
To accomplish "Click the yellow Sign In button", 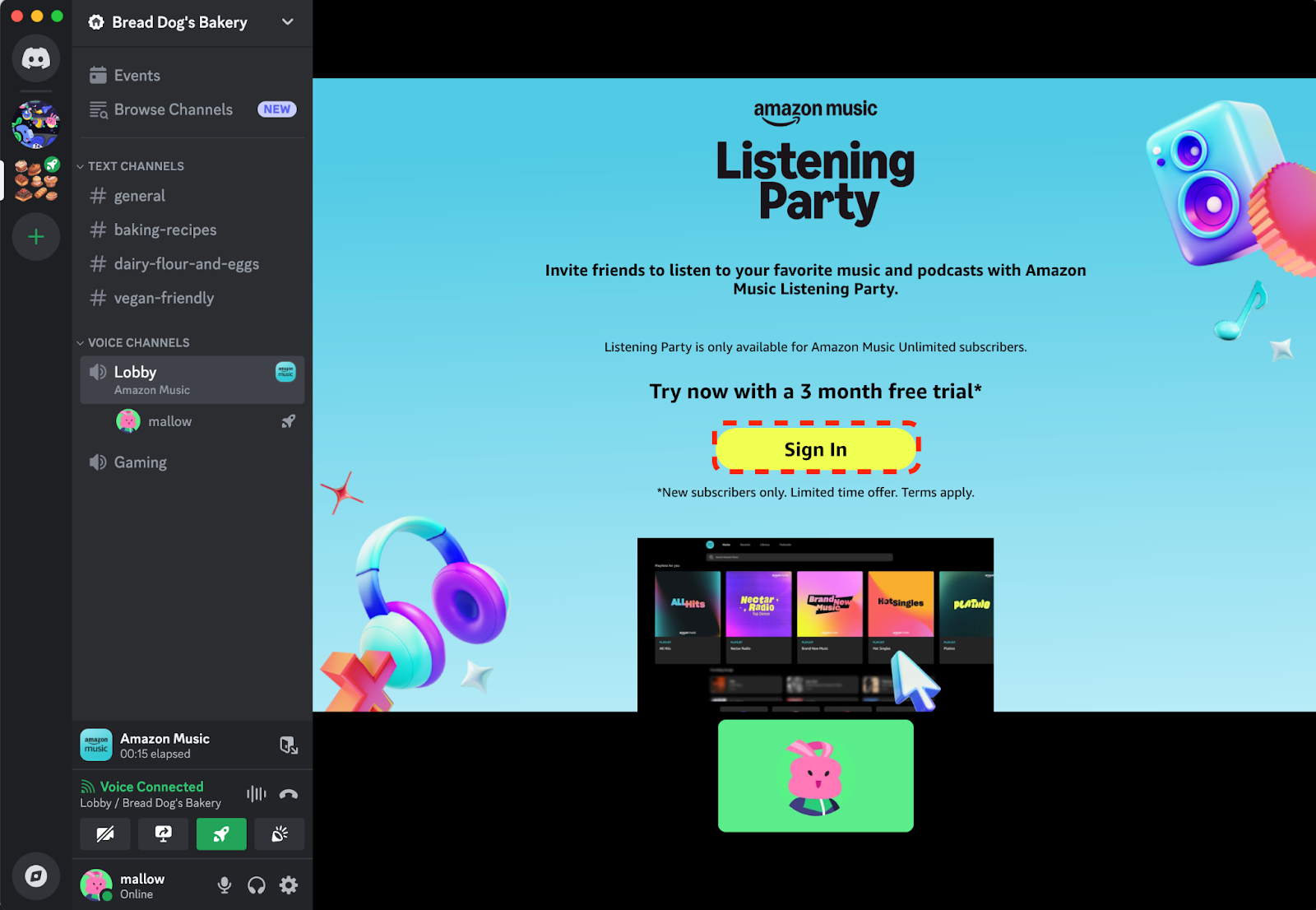I will (815, 449).
